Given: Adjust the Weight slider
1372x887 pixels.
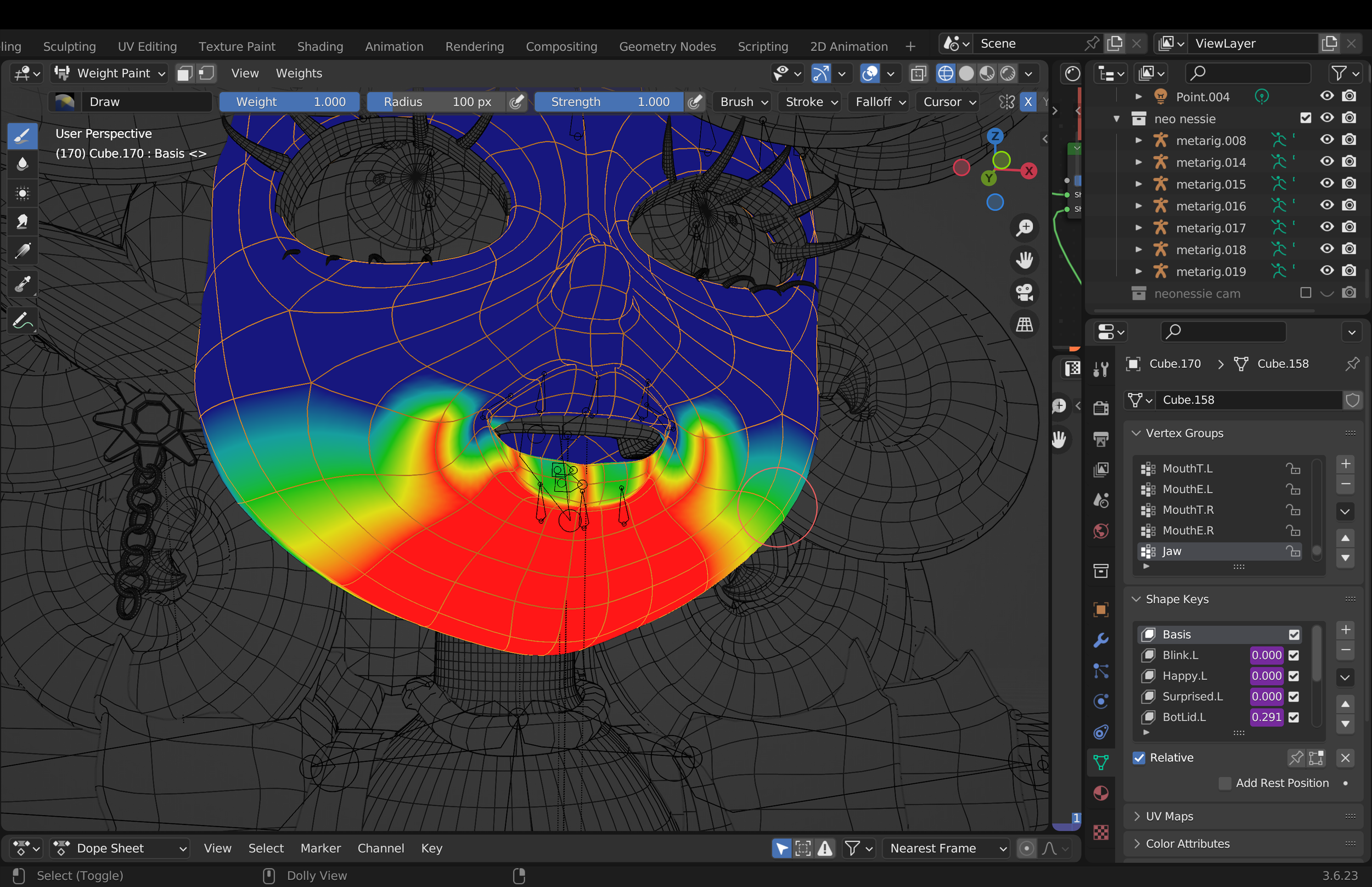Looking at the screenshot, I should click(x=290, y=102).
